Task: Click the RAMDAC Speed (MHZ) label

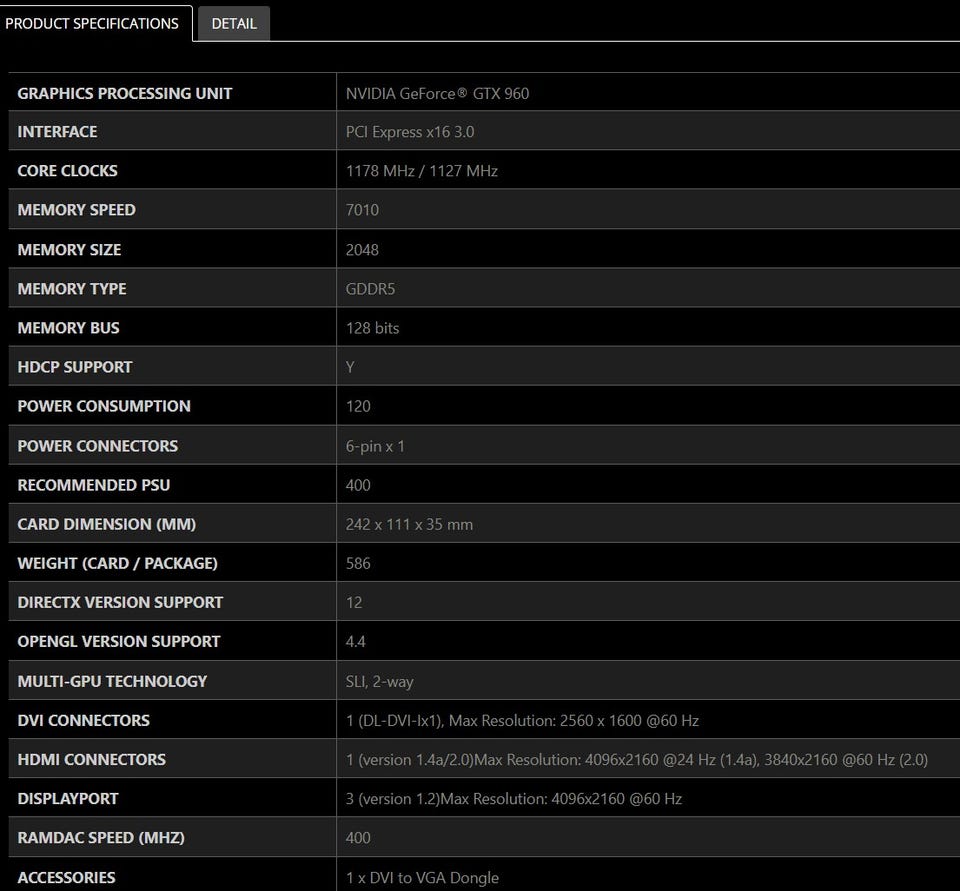Action: point(101,838)
